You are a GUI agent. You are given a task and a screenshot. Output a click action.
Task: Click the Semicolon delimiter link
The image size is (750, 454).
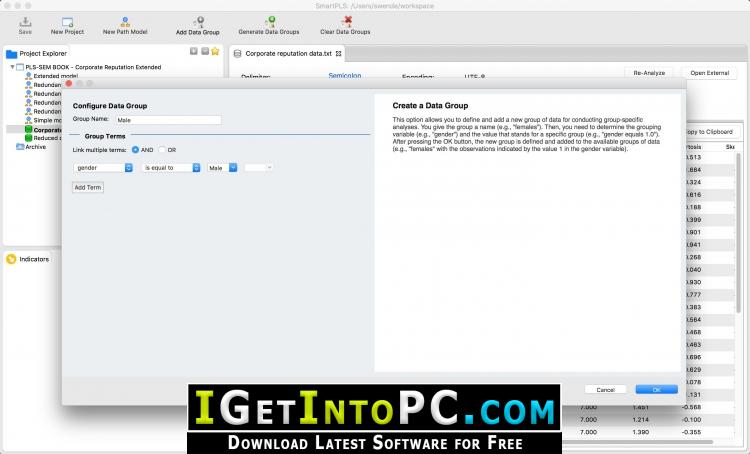pyautogui.click(x=344, y=76)
